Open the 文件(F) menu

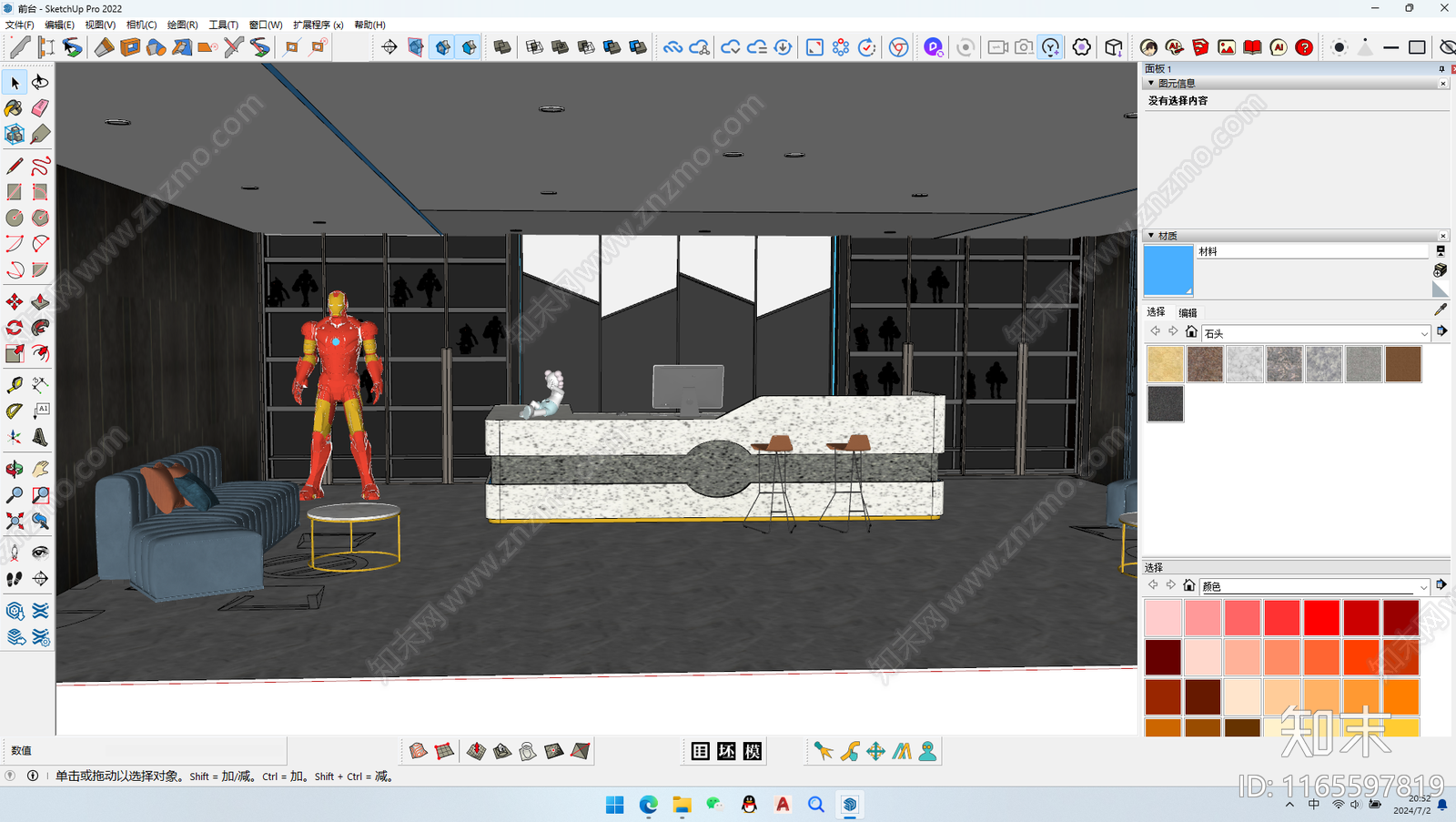click(x=20, y=25)
